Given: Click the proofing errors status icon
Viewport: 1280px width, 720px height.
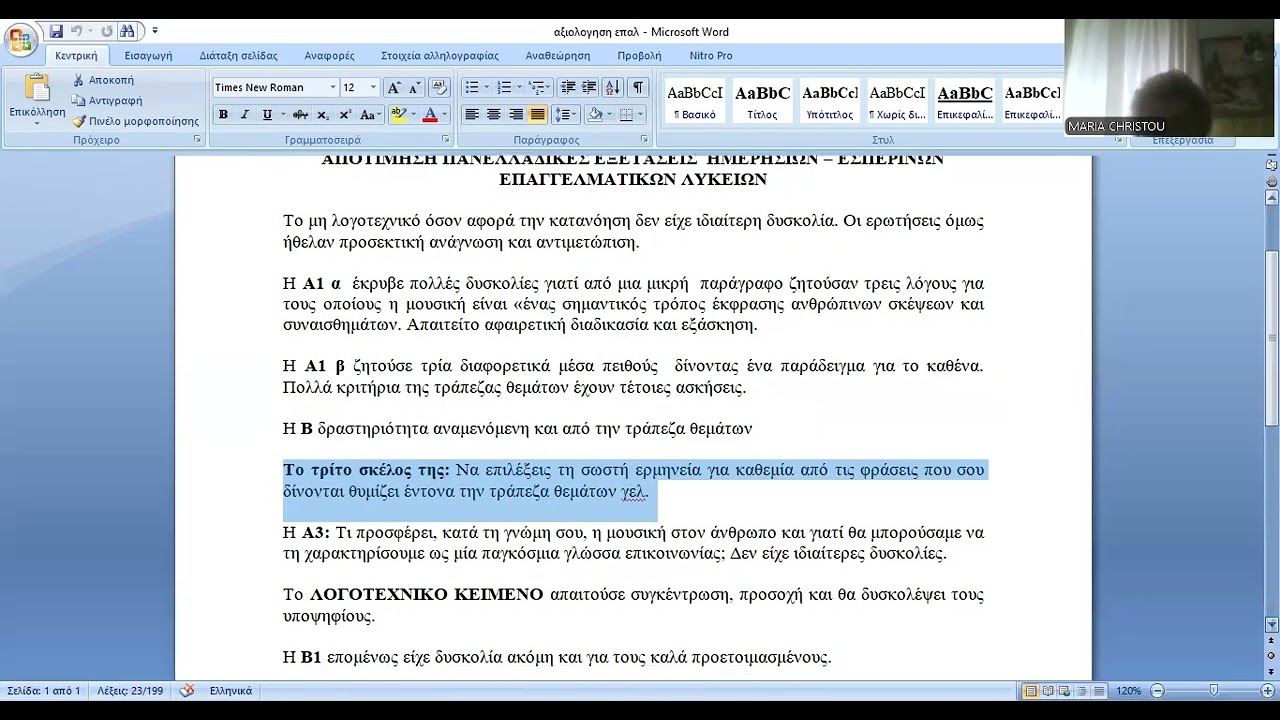Looking at the screenshot, I should [x=187, y=690].
